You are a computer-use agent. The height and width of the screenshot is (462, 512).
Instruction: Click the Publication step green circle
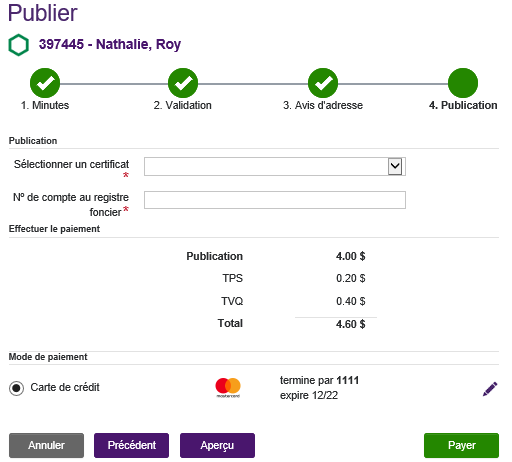tap(463, 83)
